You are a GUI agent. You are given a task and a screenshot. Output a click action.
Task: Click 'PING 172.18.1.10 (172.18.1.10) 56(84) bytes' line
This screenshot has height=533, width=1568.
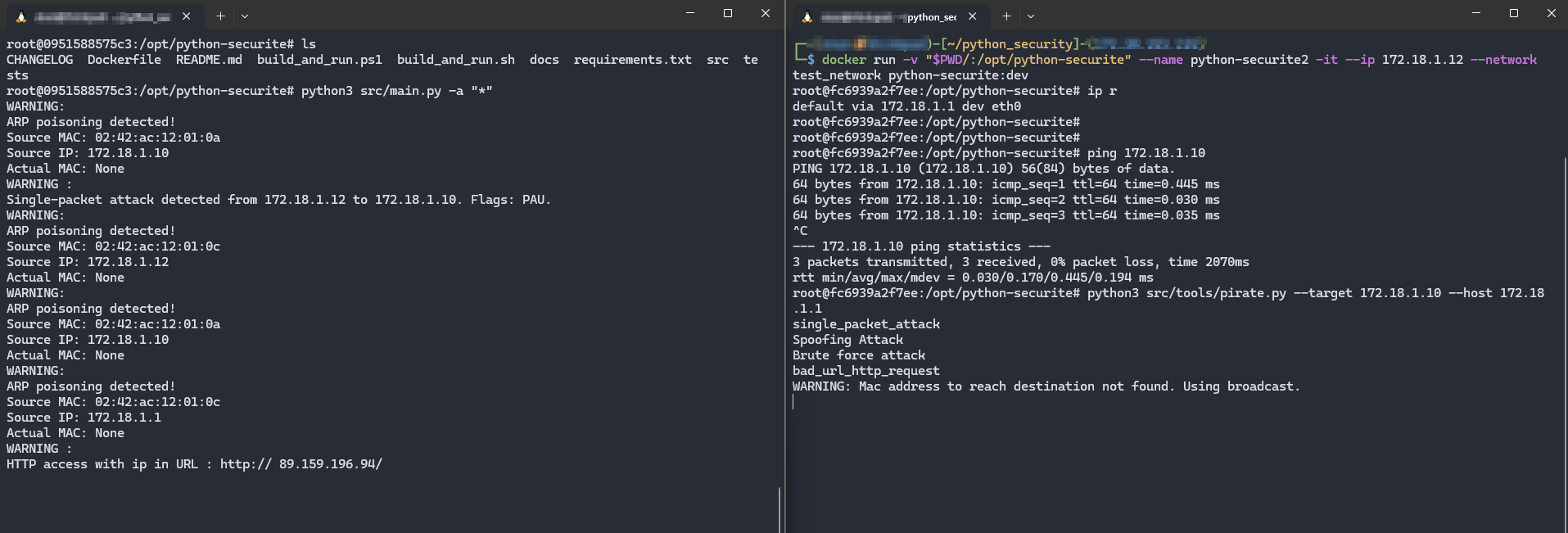click(983, 169)
